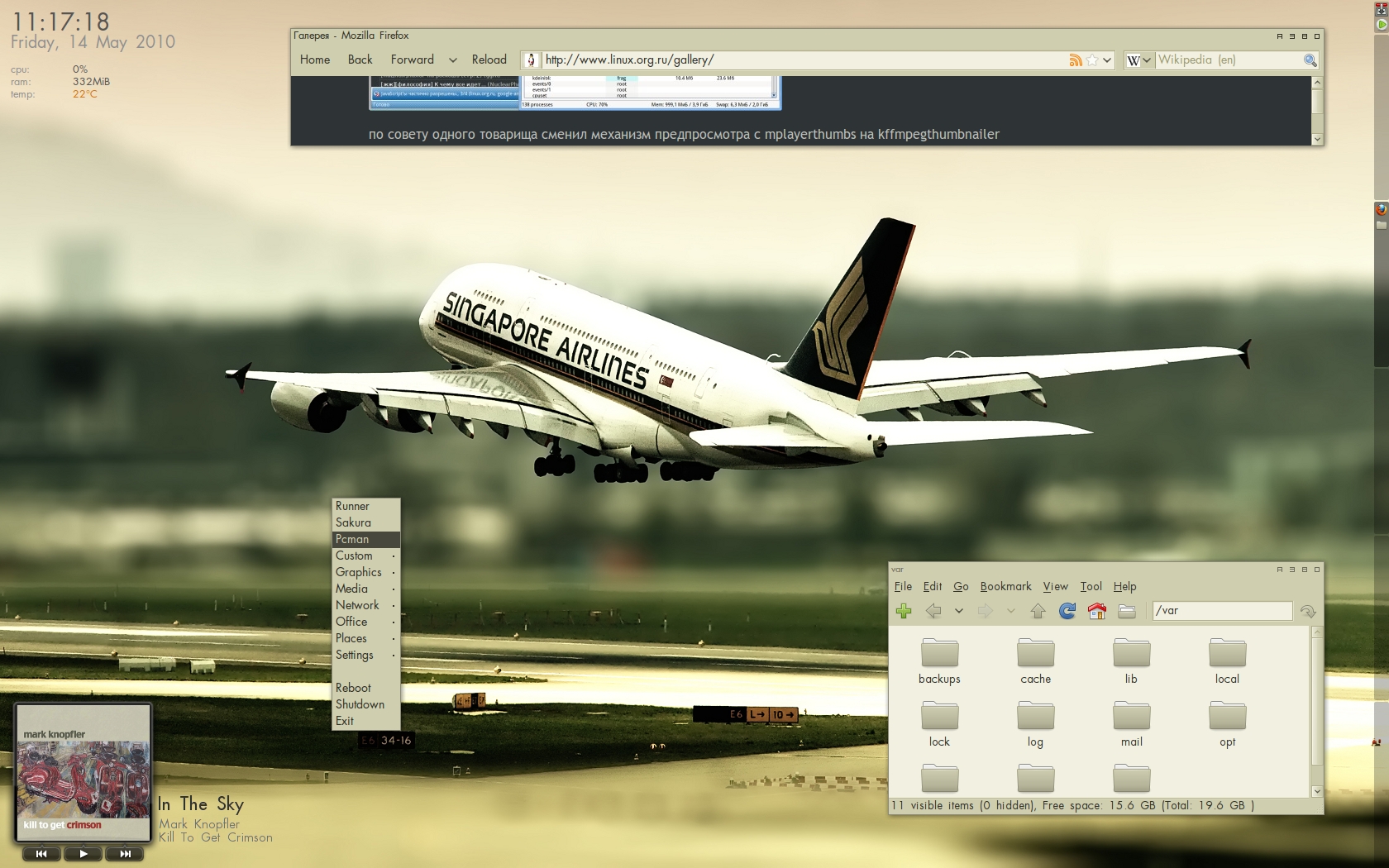Open the Bookmark menu in file manager
1389x868 pixels.
(1005, 586)
